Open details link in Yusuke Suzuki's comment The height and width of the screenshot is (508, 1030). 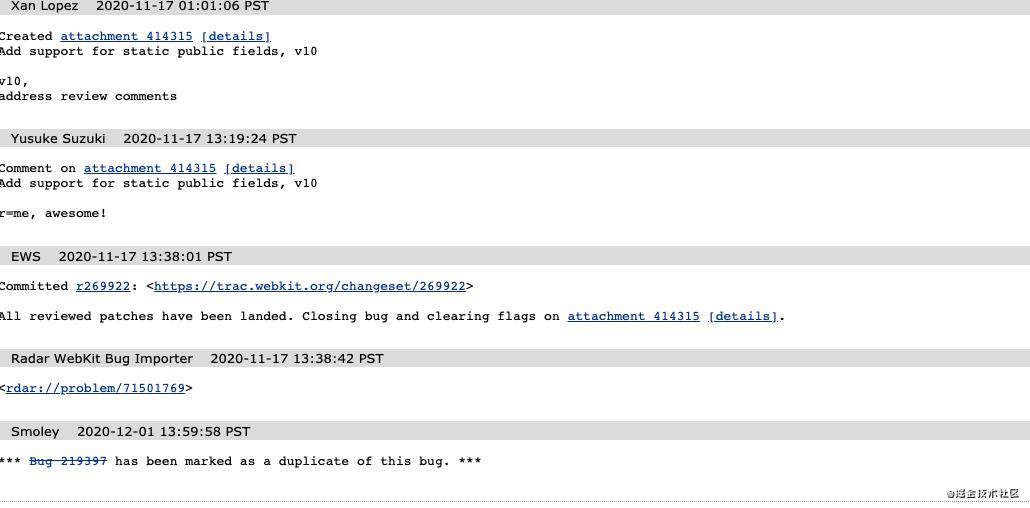tap(259, 168)
